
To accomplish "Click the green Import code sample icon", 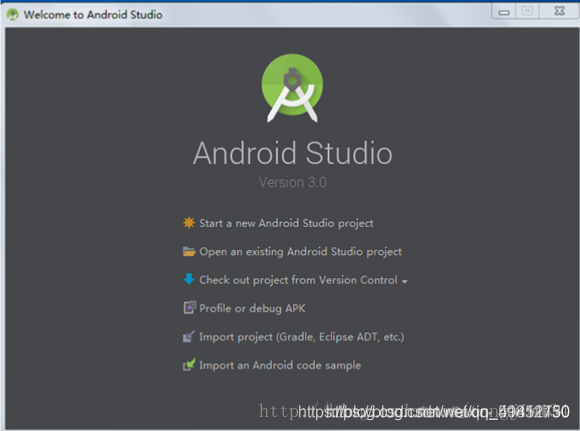I will 189,365.
